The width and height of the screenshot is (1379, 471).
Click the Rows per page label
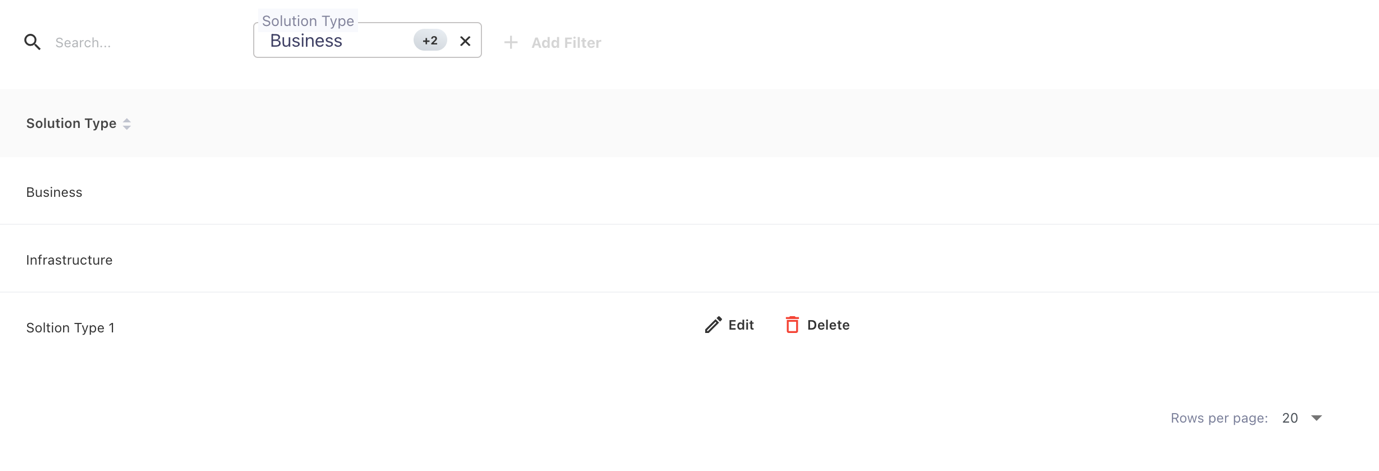[1219, 418]
